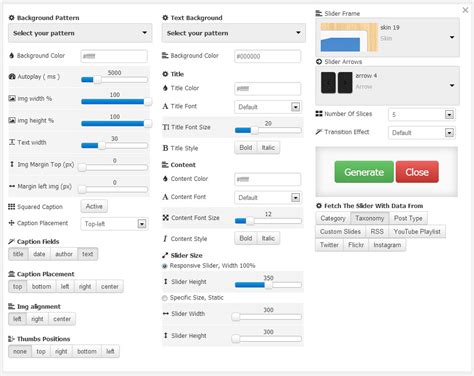This screenshot has width=474, height=376.
Task: Click the green Generate button
Action: (x=364, y=172)
